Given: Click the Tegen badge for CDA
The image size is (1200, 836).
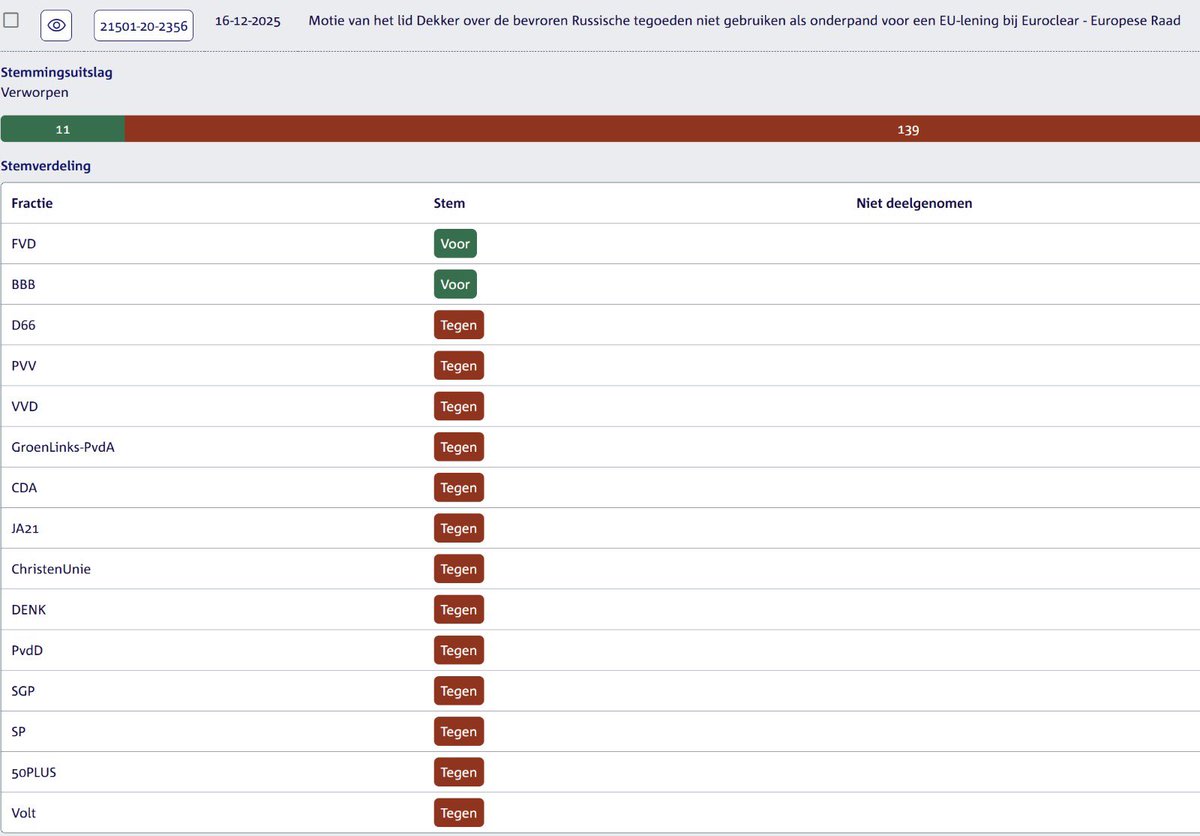Looking at the screenshot, I should [x=459, y=488].
